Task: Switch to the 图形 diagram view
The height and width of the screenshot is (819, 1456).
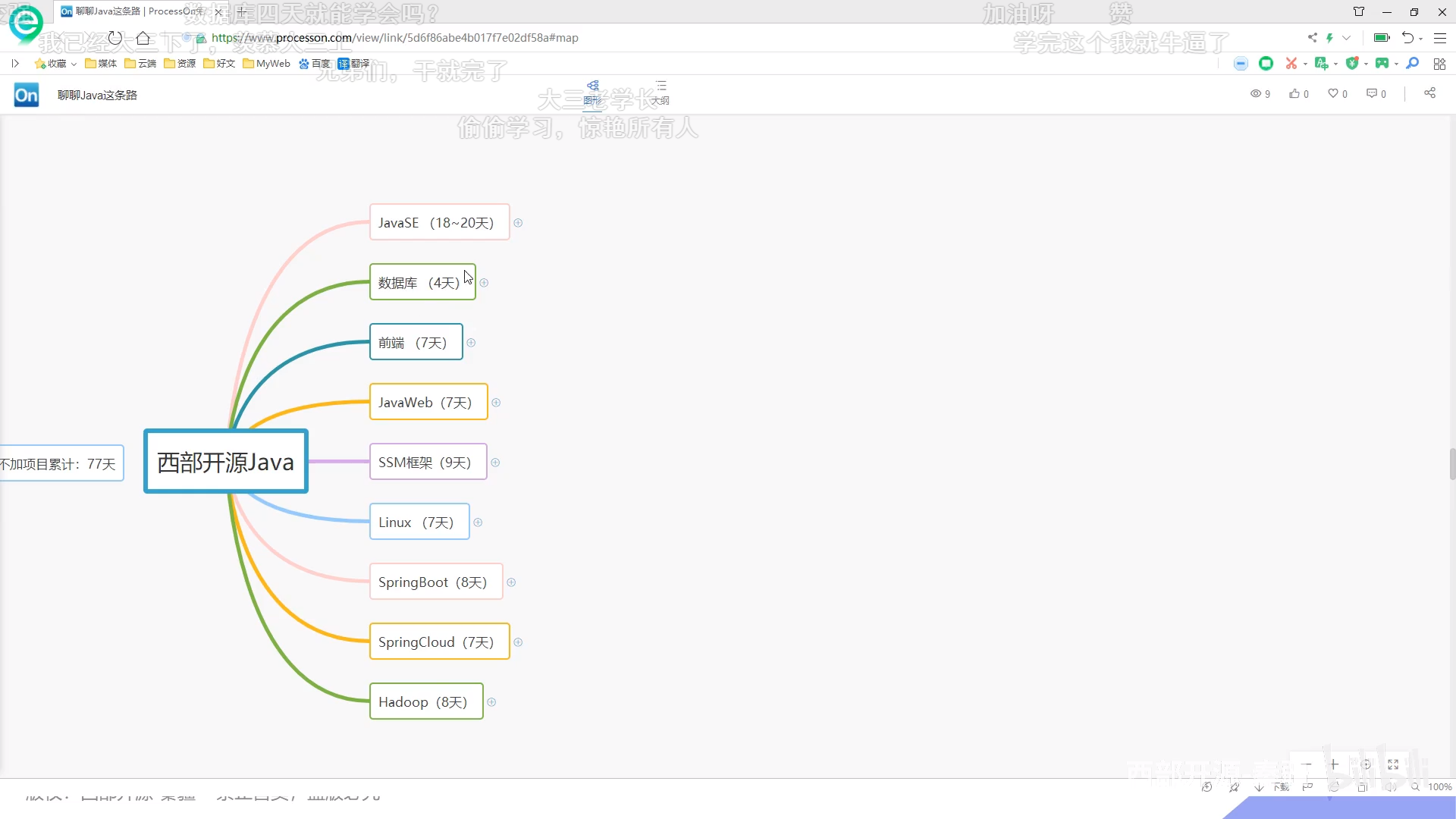Action: click(x=592, y=93)
